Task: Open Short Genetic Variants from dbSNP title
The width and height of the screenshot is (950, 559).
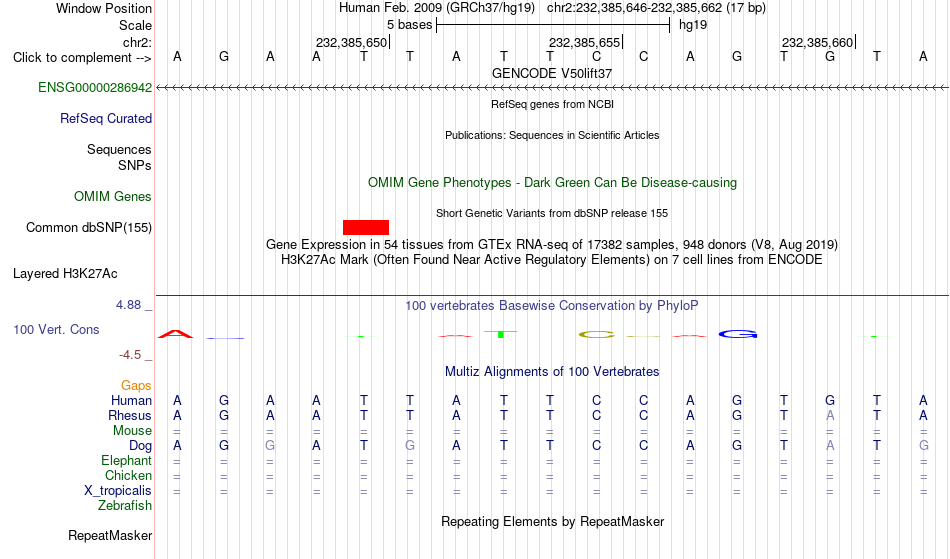Action: (552, 213)
